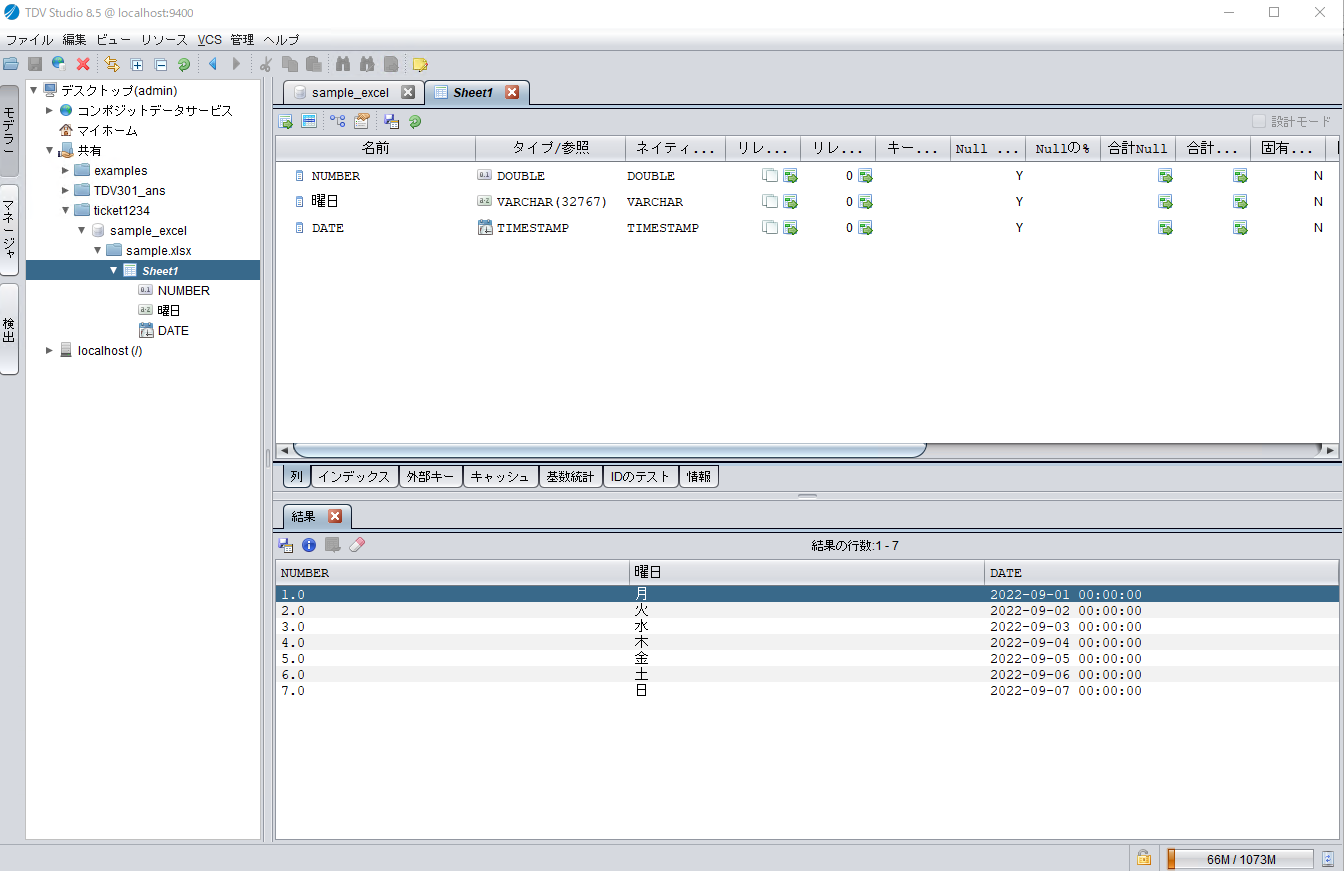This screenshot has width=1344, height=871.
Task: Expand the examples folder node
Action: [x=66, y=170]
